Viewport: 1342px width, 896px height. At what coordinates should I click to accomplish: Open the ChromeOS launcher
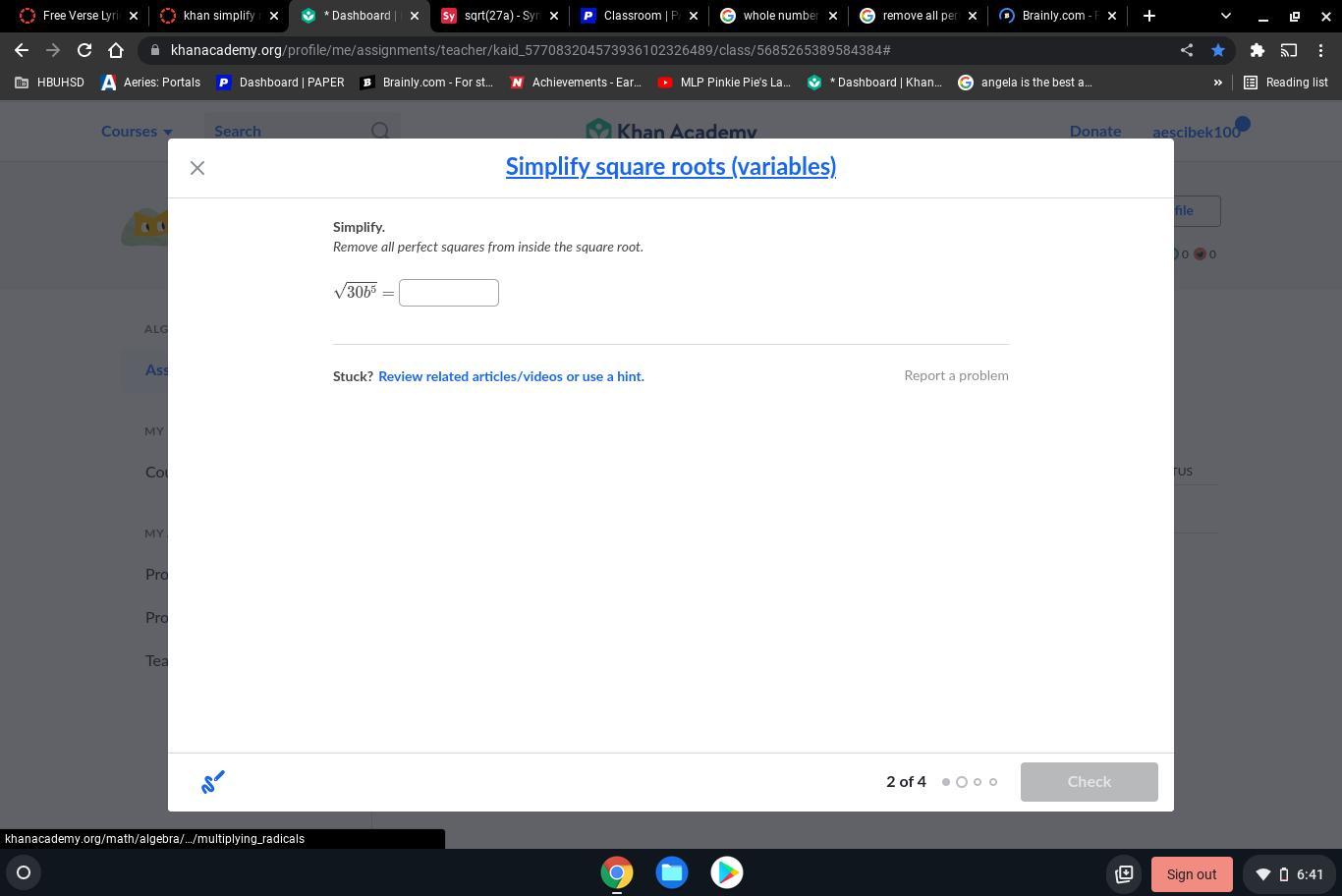click(x=24, y=872)
